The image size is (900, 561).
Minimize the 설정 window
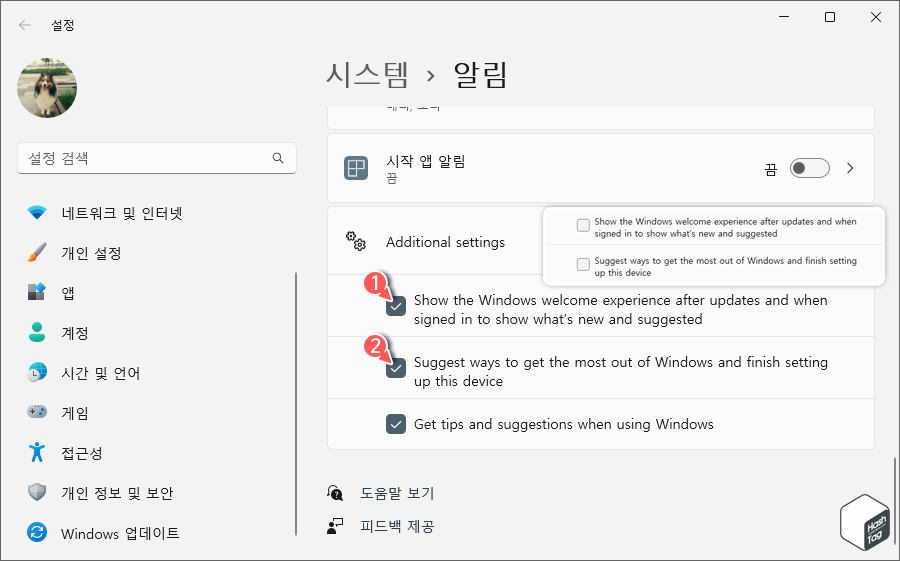[784, 17]
